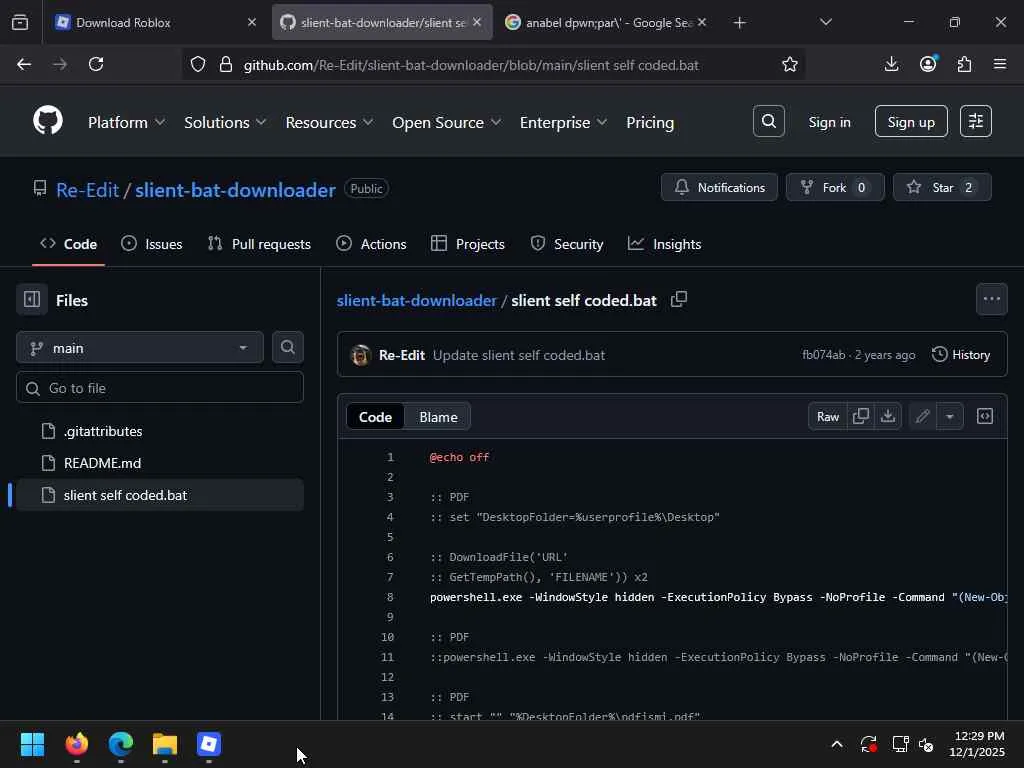The image size is (1024, 768).
Task: Show hidden system tray icons chevron
Action: coord(837,744)
